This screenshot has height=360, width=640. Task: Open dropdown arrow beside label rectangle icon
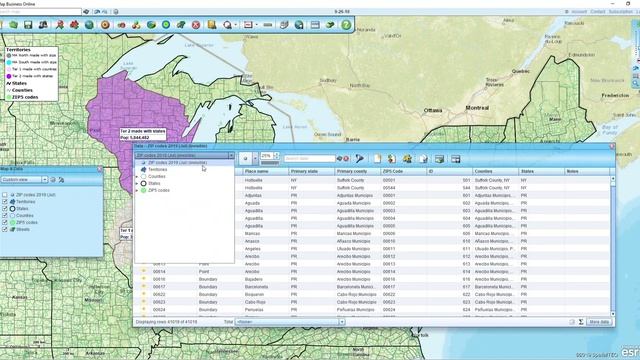[x=257, y=25]
